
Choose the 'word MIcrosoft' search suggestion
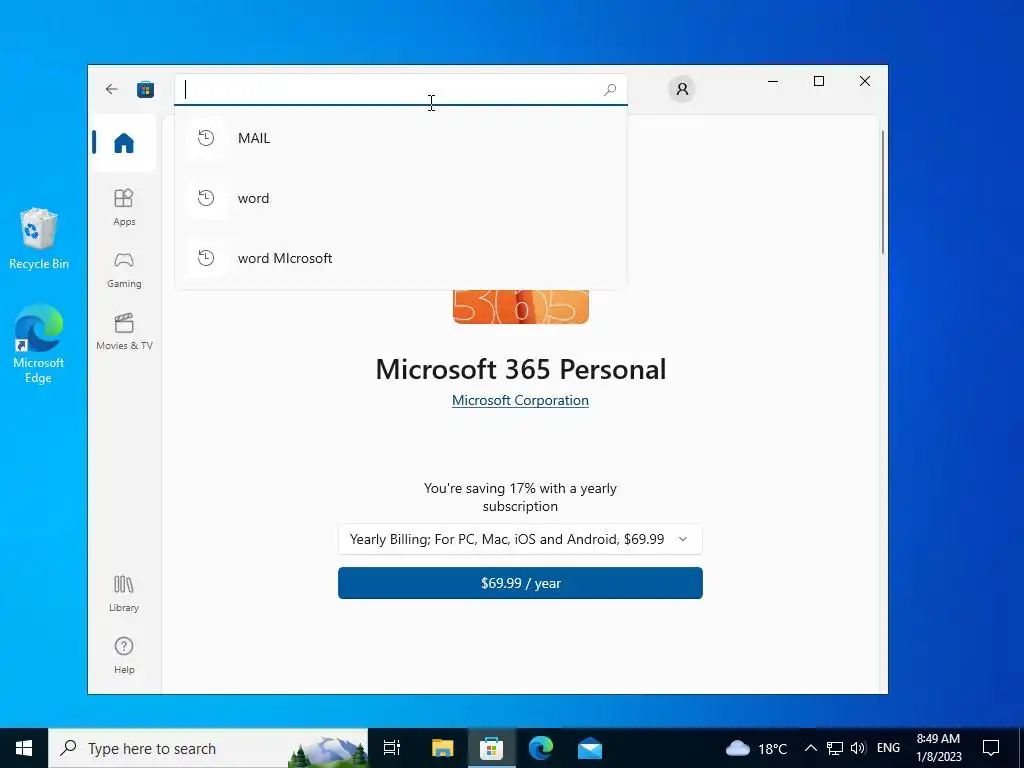click(401, 258)
